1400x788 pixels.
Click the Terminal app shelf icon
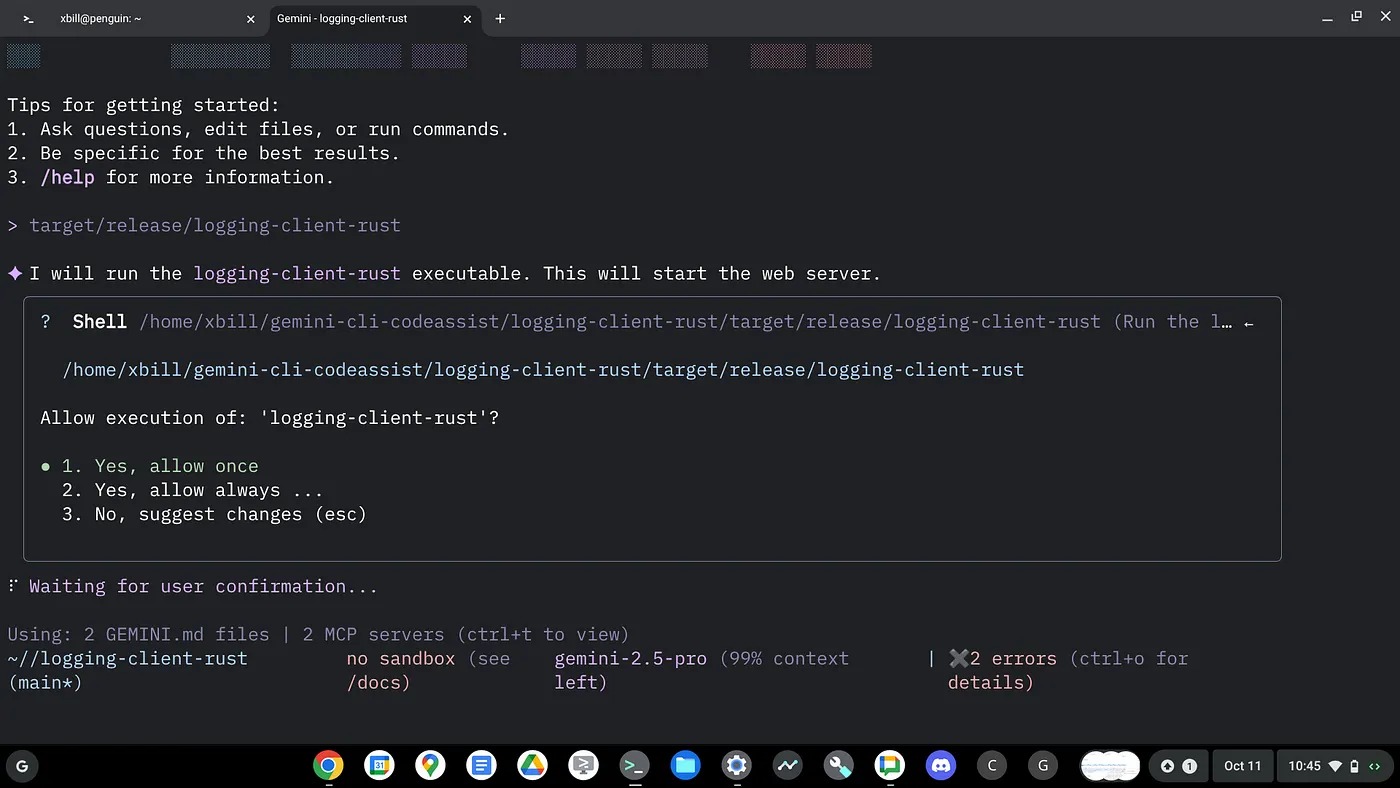click(x=634, y=766)
